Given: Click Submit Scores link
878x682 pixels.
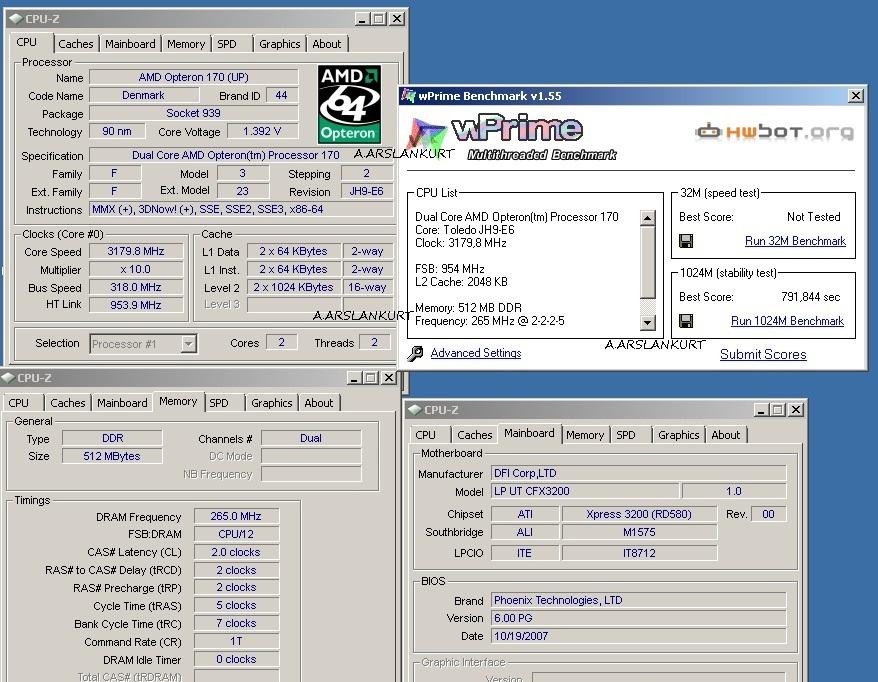Looking at the screenshot, I should click(763, 354).
